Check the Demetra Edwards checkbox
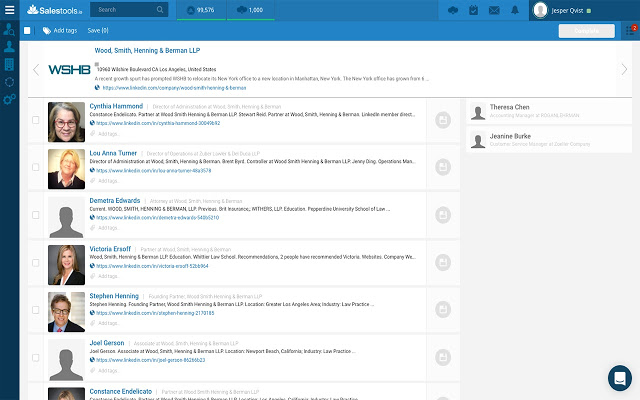The width and height of the screenshot is (640, 400). (x=36, y=215)
